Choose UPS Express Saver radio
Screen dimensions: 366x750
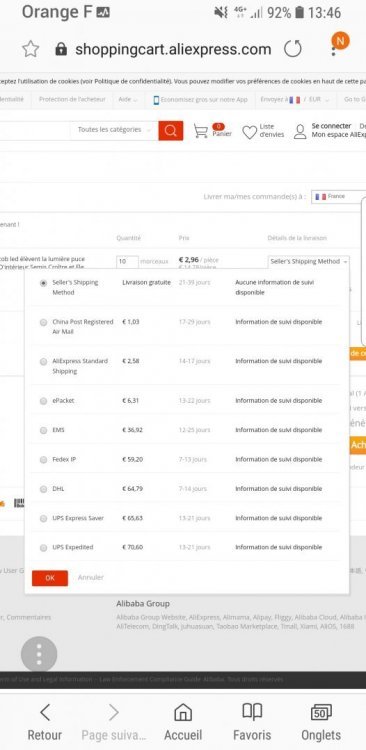pyautogui.click(x=44, y=518)
